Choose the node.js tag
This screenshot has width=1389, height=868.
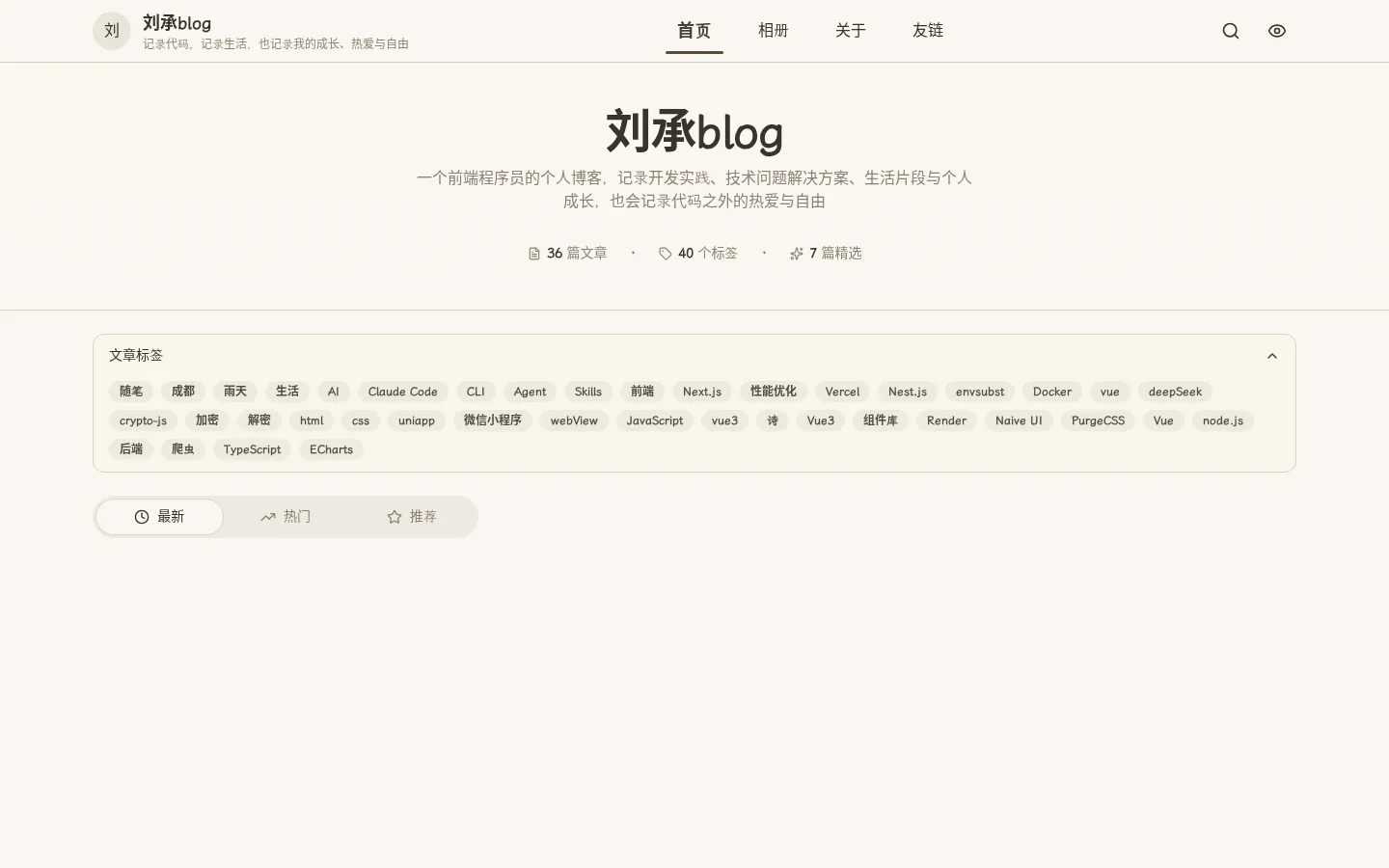[x=1223, y=420]
